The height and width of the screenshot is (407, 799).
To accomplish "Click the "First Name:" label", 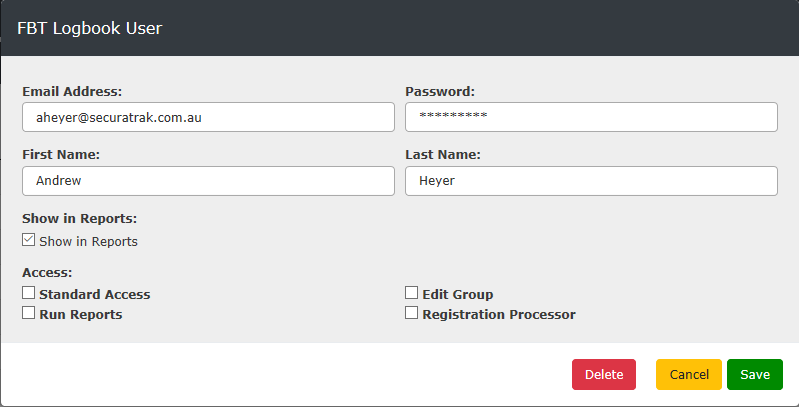I will [x=61, y=155].
